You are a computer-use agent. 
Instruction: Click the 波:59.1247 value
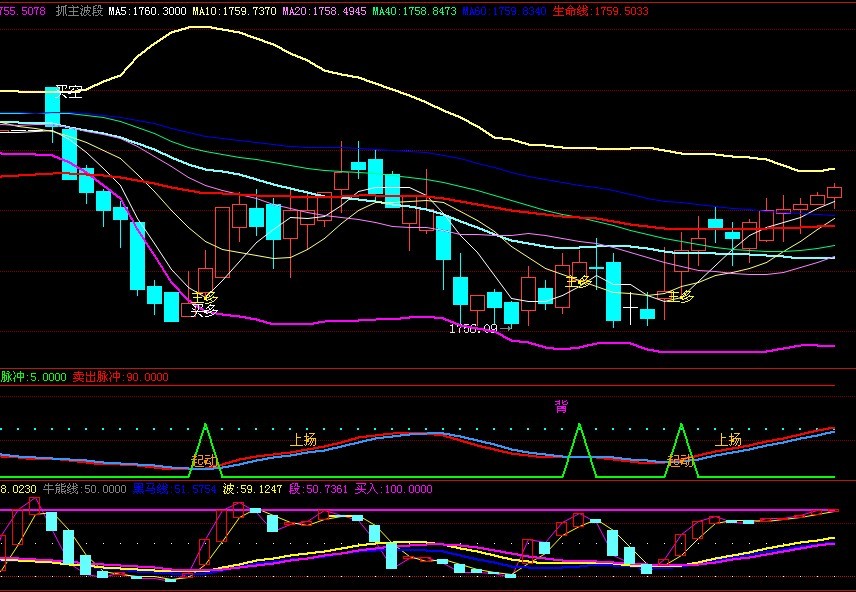coord(252,489)
